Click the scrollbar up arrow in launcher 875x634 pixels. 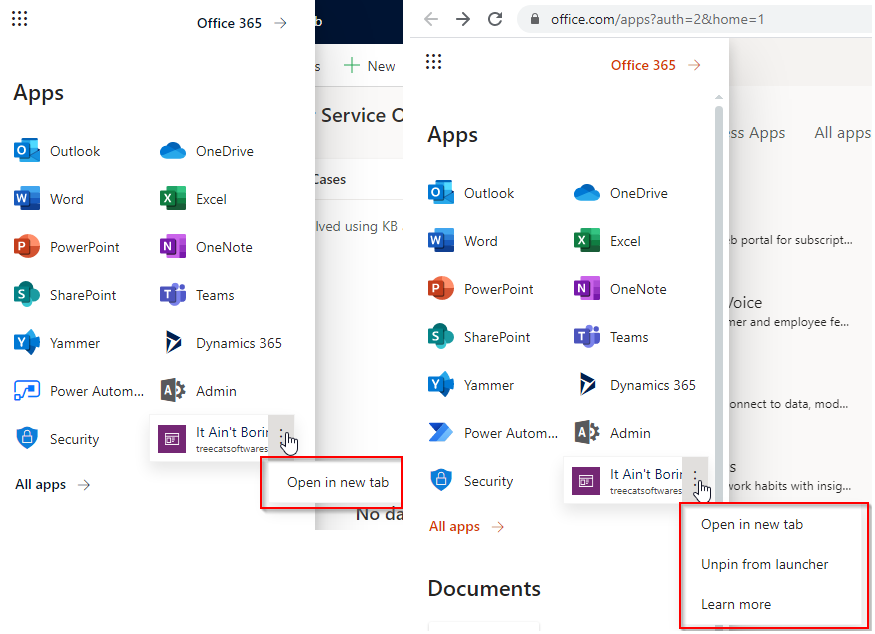tap(719, 97)
